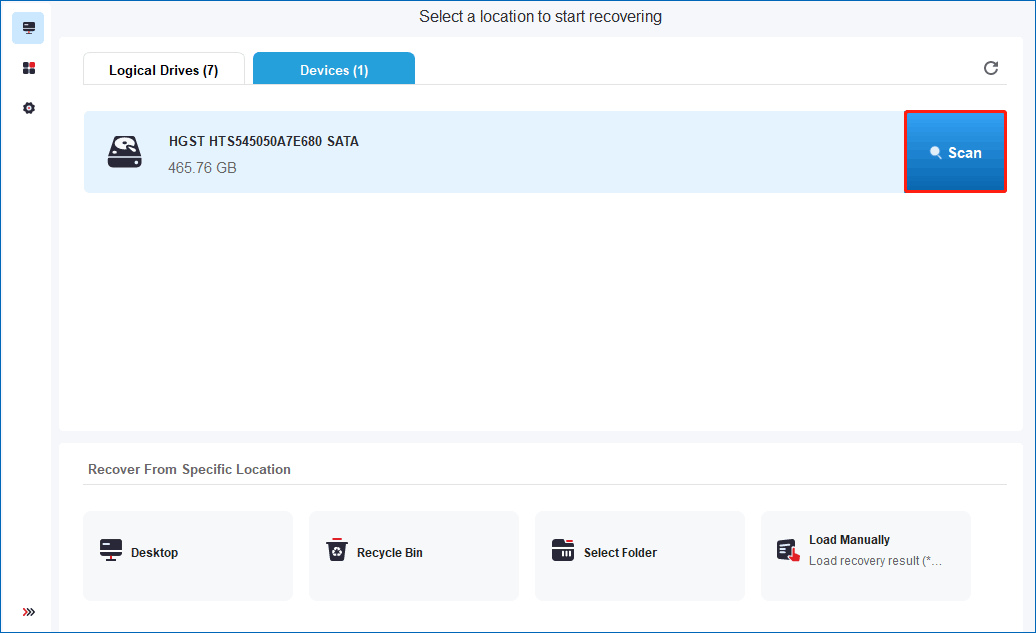Screen dimensions: 1036x633
Task: Click the Load Manually document icon
Action: tap(788, 550)
